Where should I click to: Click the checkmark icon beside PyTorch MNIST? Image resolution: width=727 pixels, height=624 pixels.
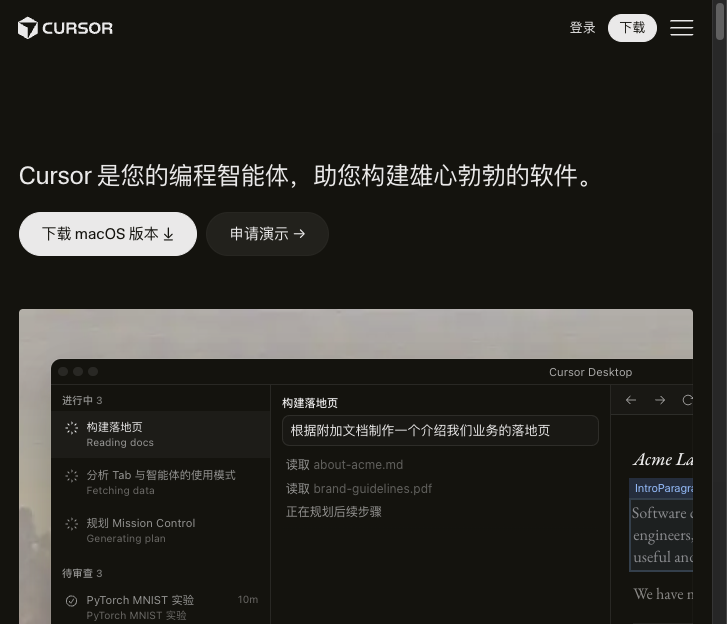pyautogui.click(x=71, y=601)
